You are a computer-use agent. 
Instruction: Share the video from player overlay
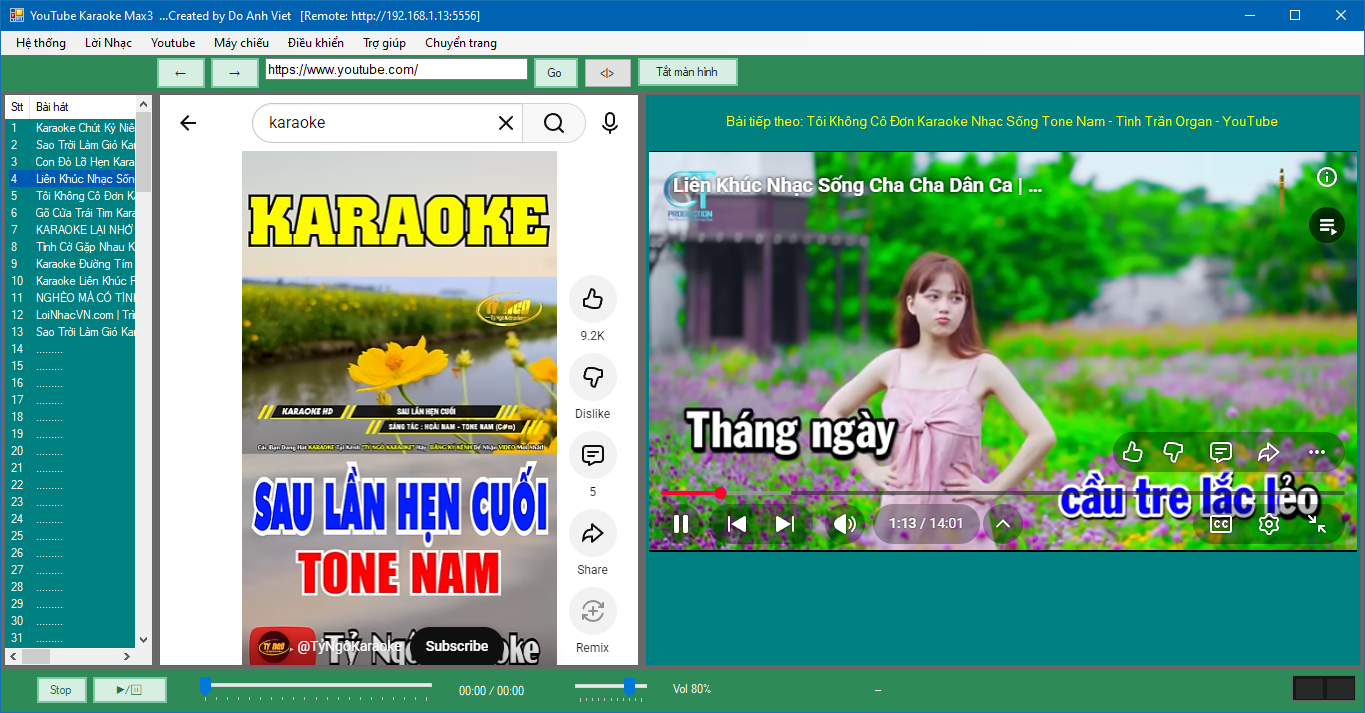tap(1269, 452)
